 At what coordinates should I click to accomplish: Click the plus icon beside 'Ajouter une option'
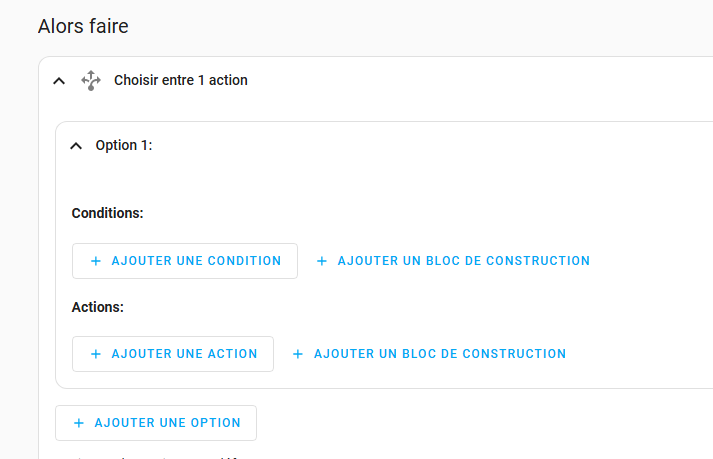click(x=79, y=423)
